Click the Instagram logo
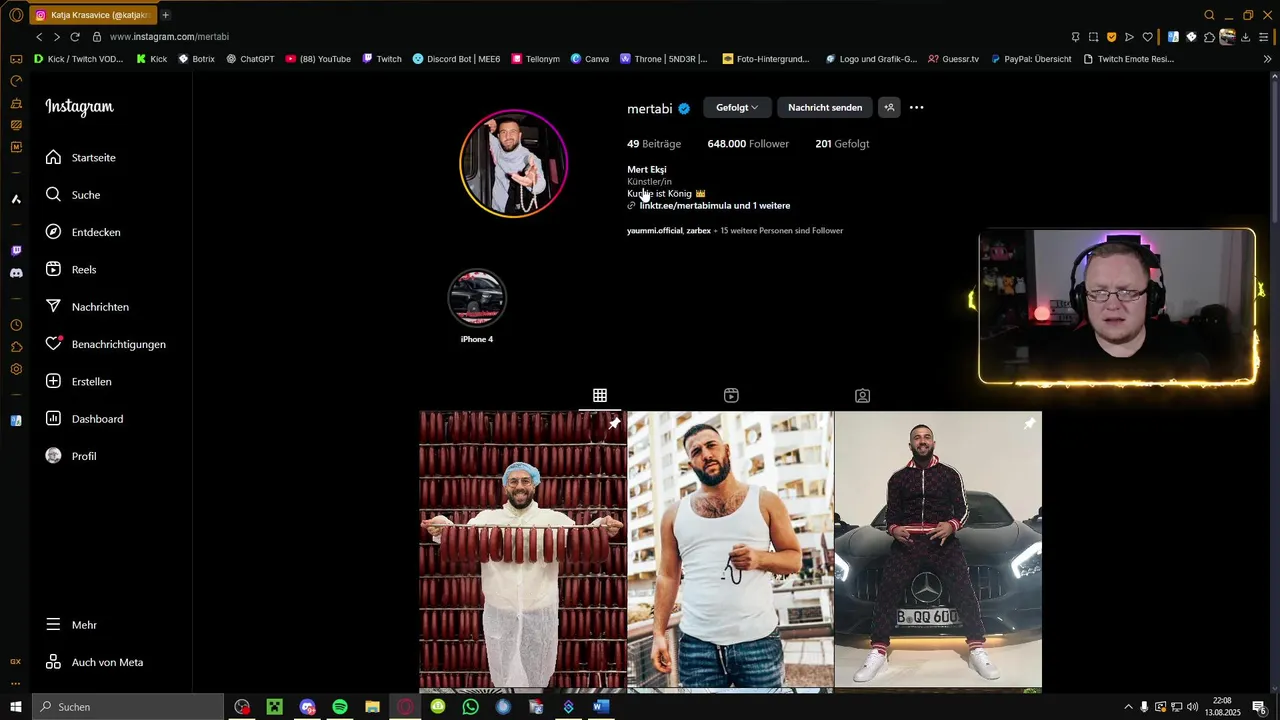 click(x=79, y=107)
